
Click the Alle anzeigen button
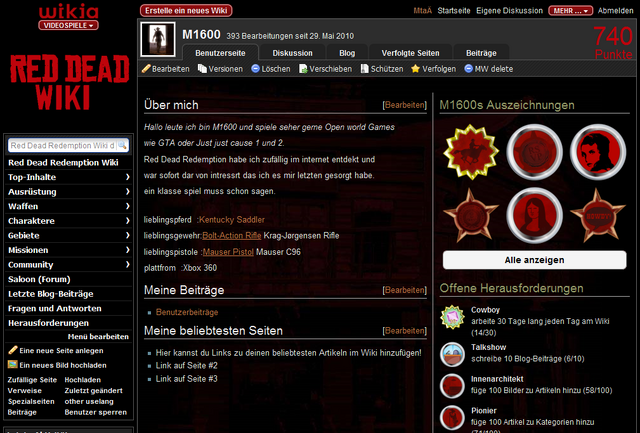pos(535,260)
